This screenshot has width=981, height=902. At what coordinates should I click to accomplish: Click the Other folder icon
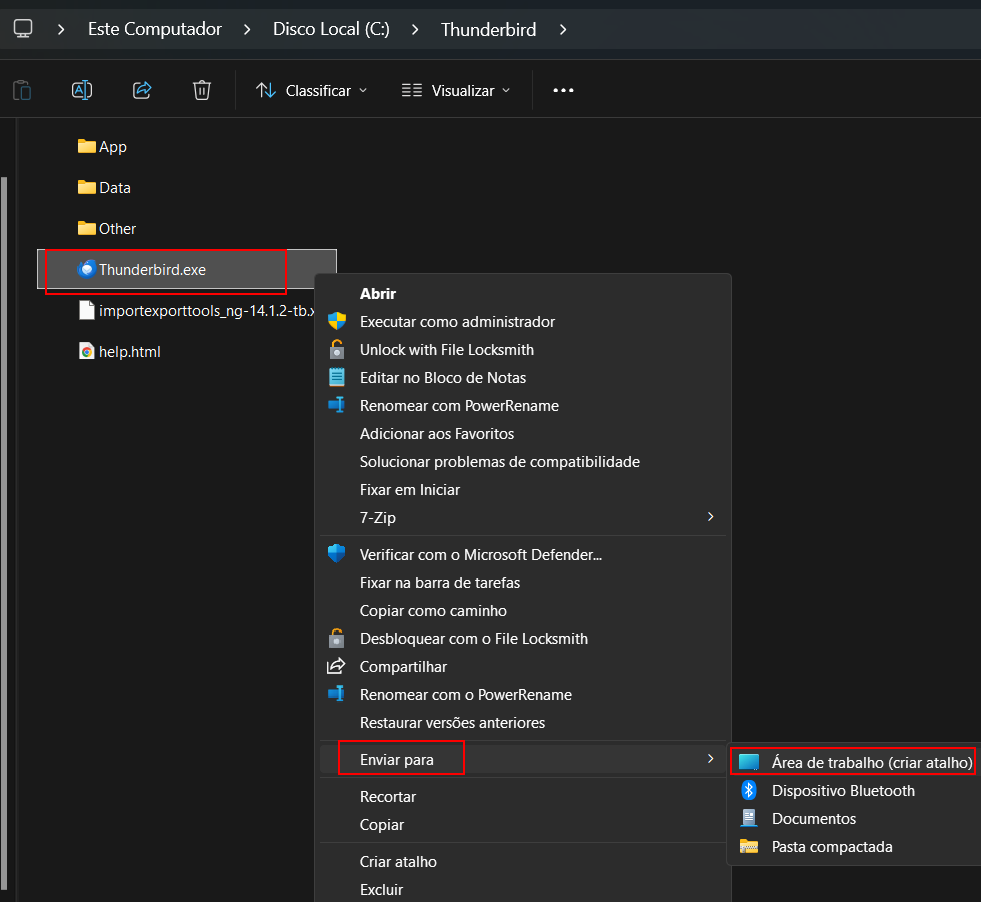coord(86,228)
